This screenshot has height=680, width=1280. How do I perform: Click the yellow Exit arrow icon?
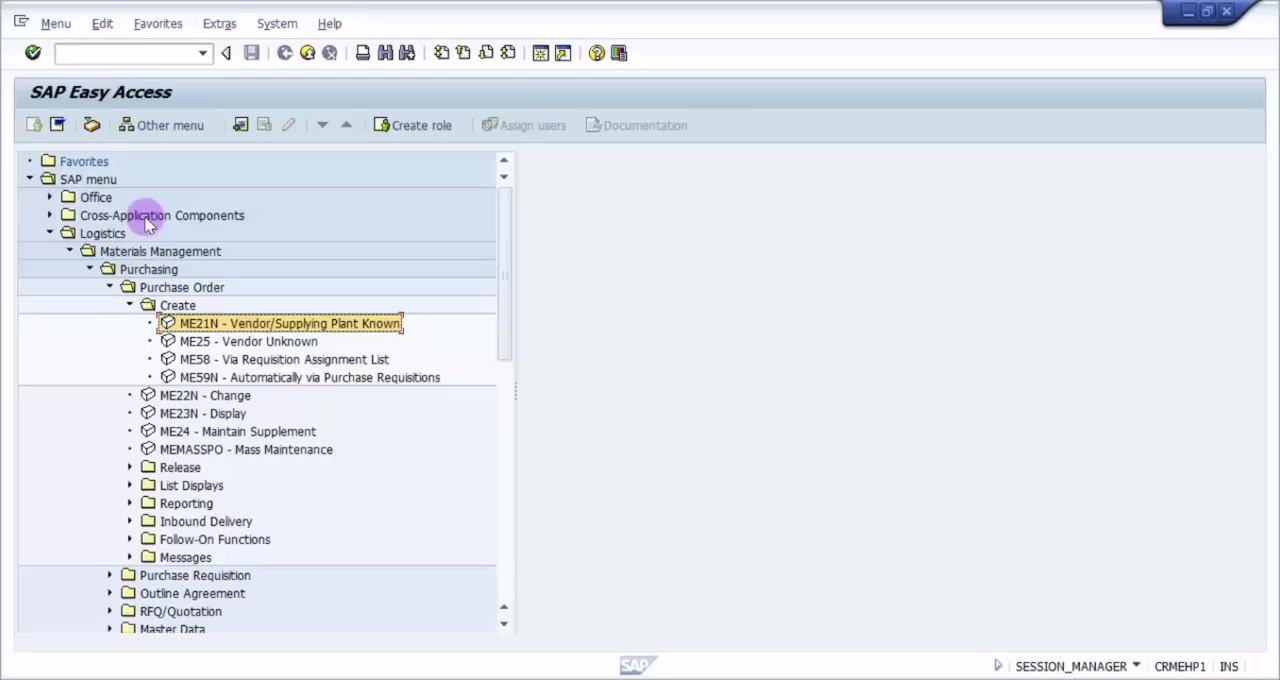(307, 53)
